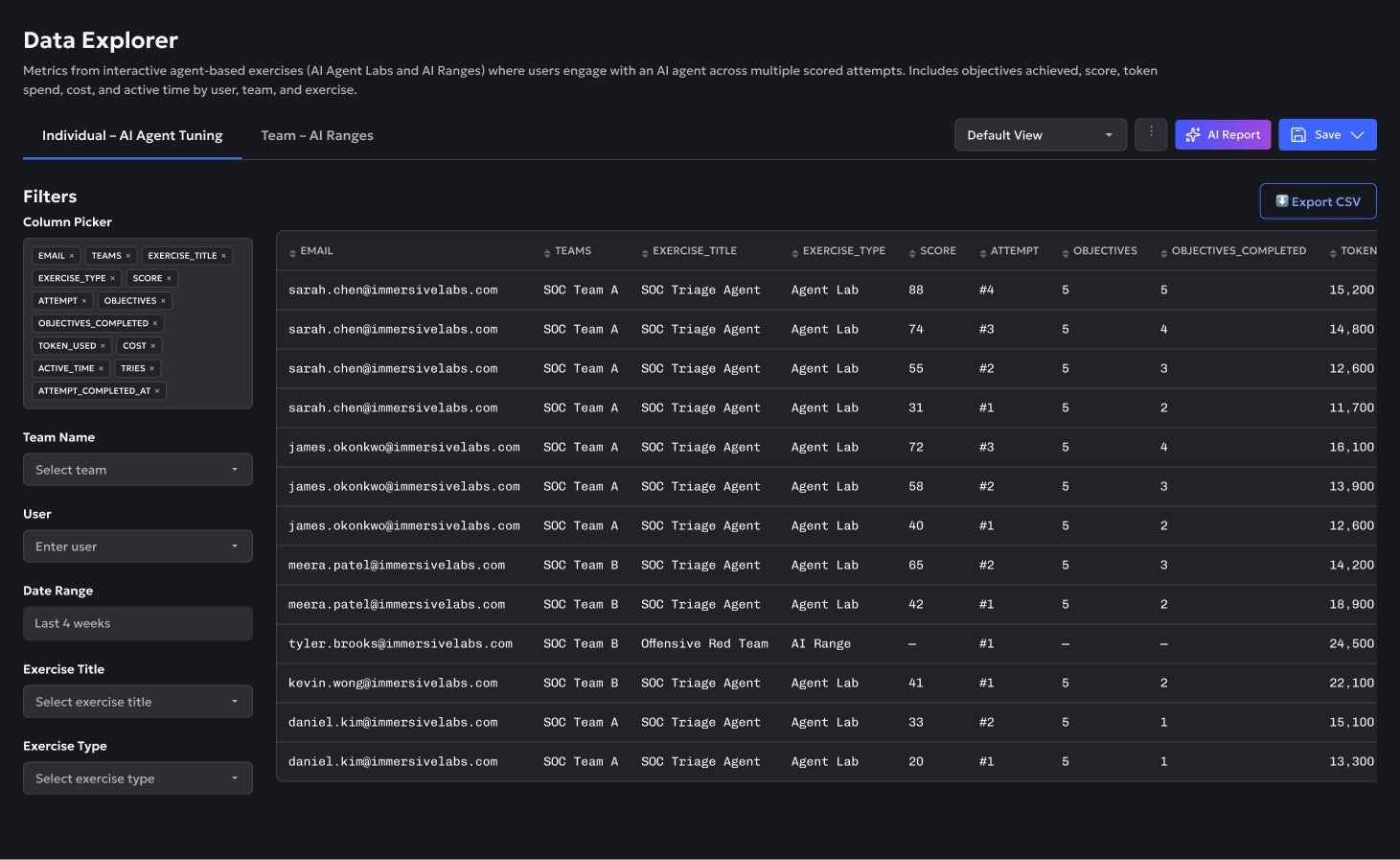Remove the EXERCISE_TYPE column chip

pyautogui.click(x=113, y=278)
